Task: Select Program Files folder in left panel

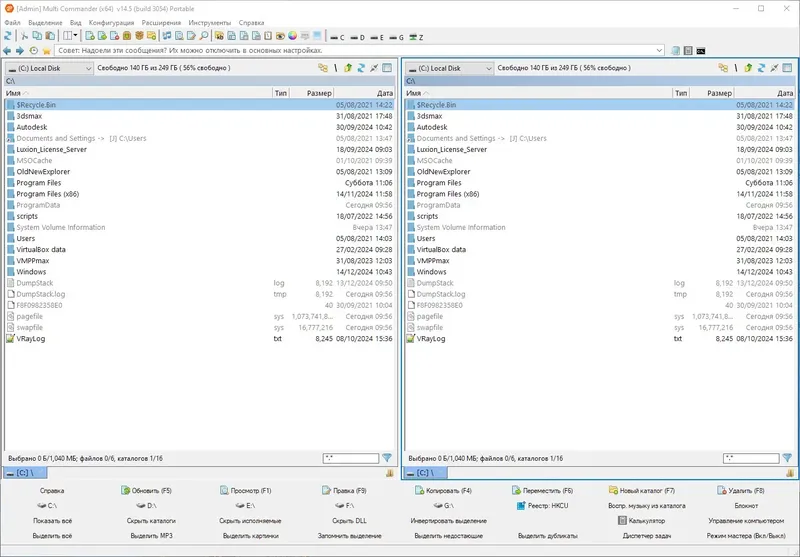Action: 199,183
